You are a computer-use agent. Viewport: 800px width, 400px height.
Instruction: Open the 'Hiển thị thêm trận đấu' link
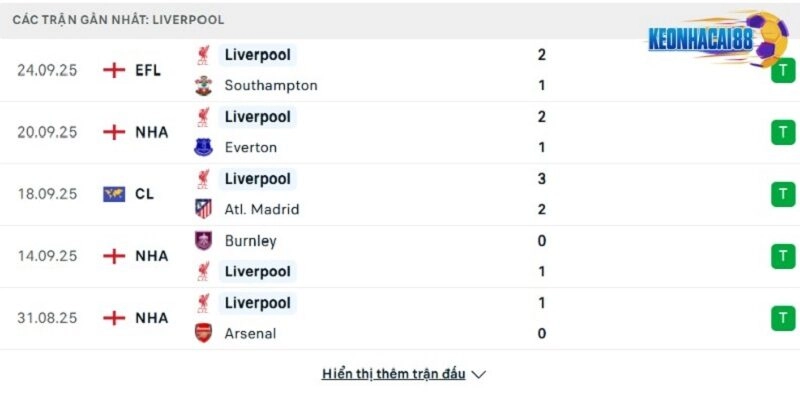[x=394, y=374]
